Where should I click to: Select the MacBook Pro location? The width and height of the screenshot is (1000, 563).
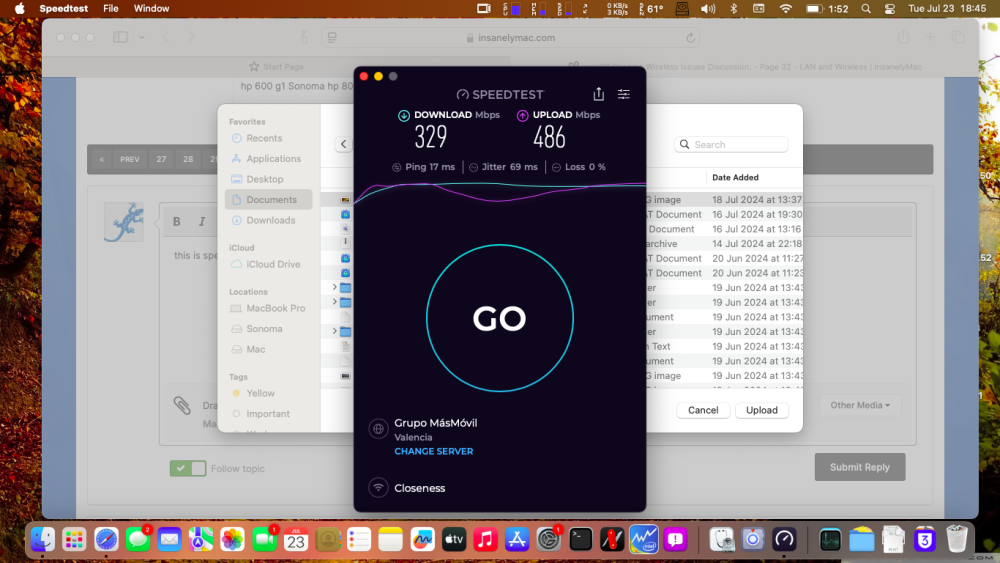point(268,308)
